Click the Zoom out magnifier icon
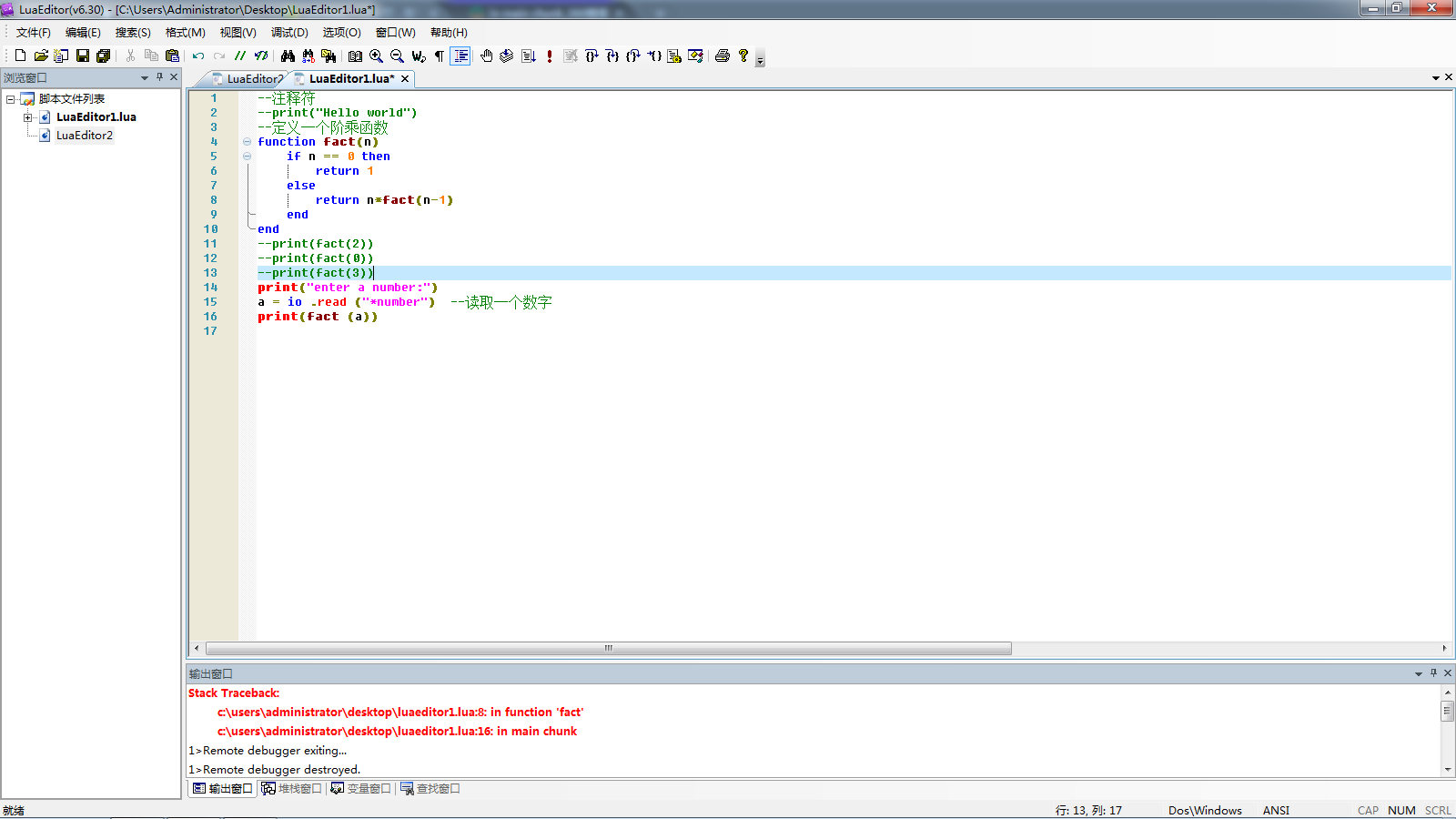 click(x=397, y=56)
